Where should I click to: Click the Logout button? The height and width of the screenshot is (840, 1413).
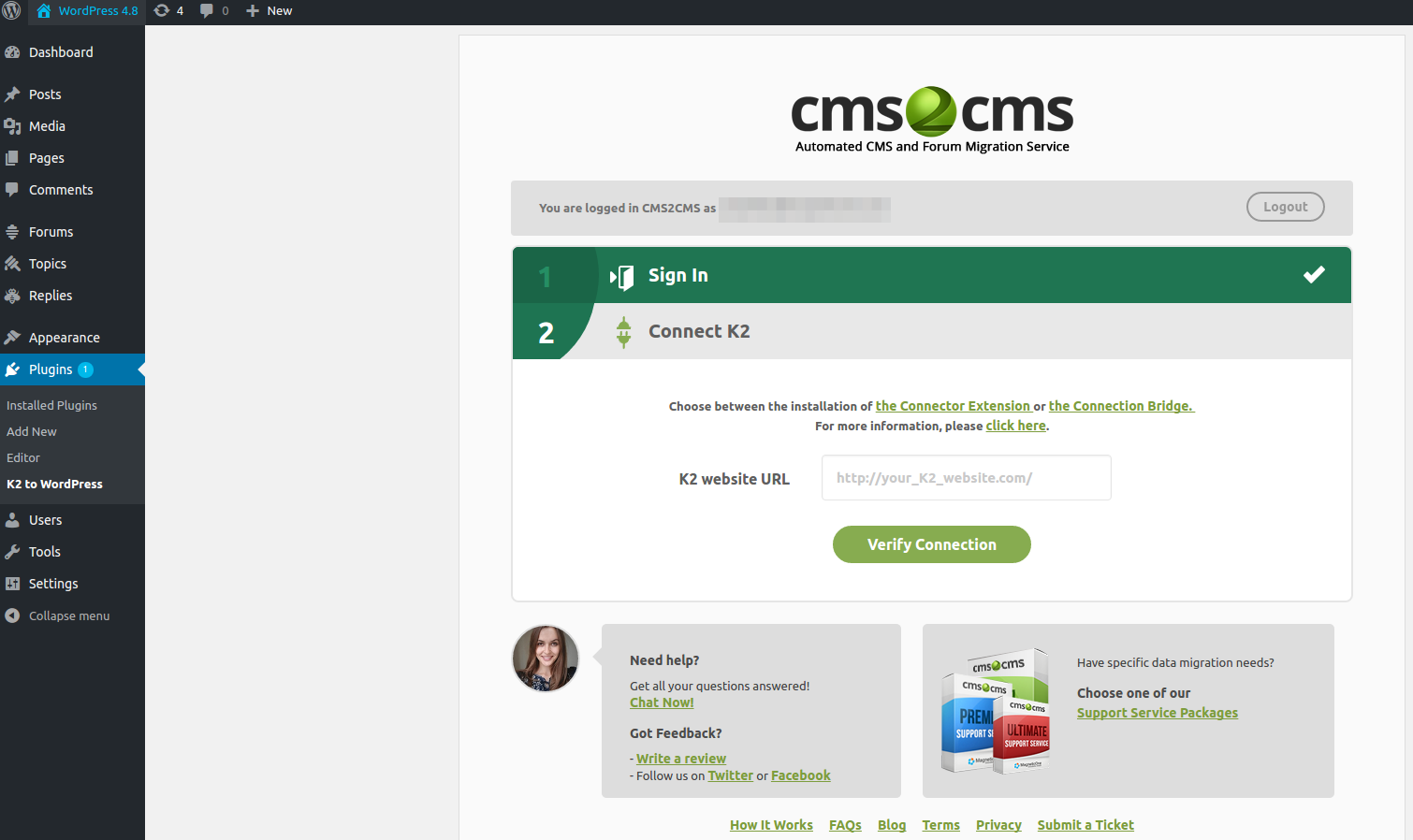pos(1285,207)
